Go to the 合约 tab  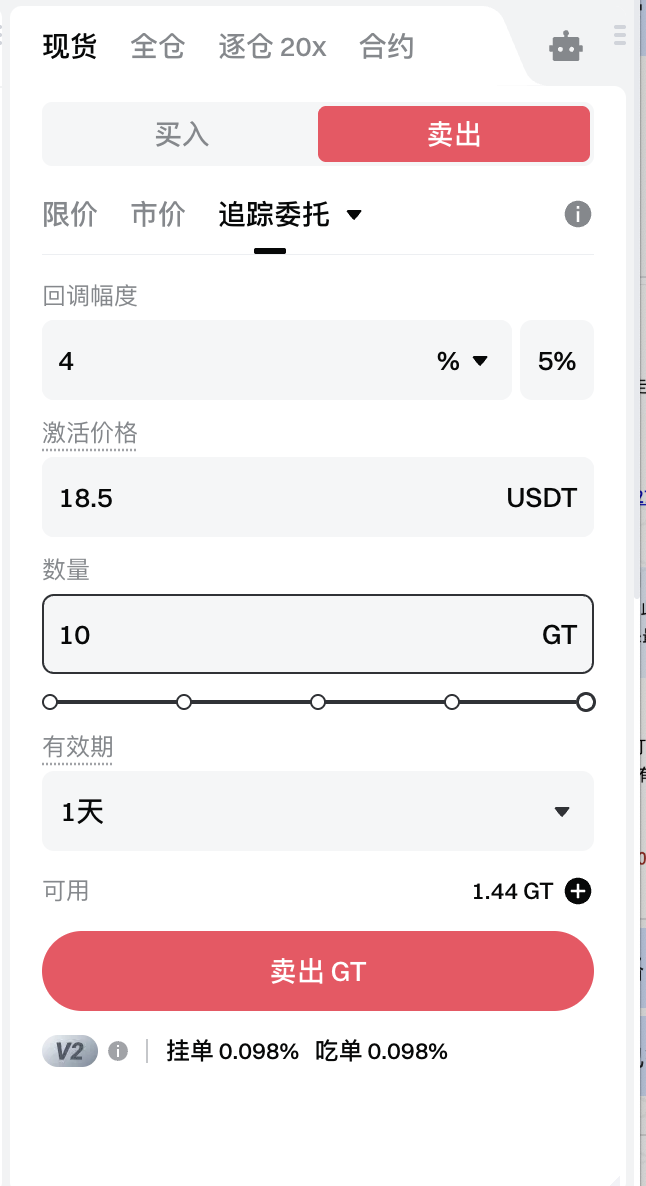pyautogui.click(x=387, y=47)
